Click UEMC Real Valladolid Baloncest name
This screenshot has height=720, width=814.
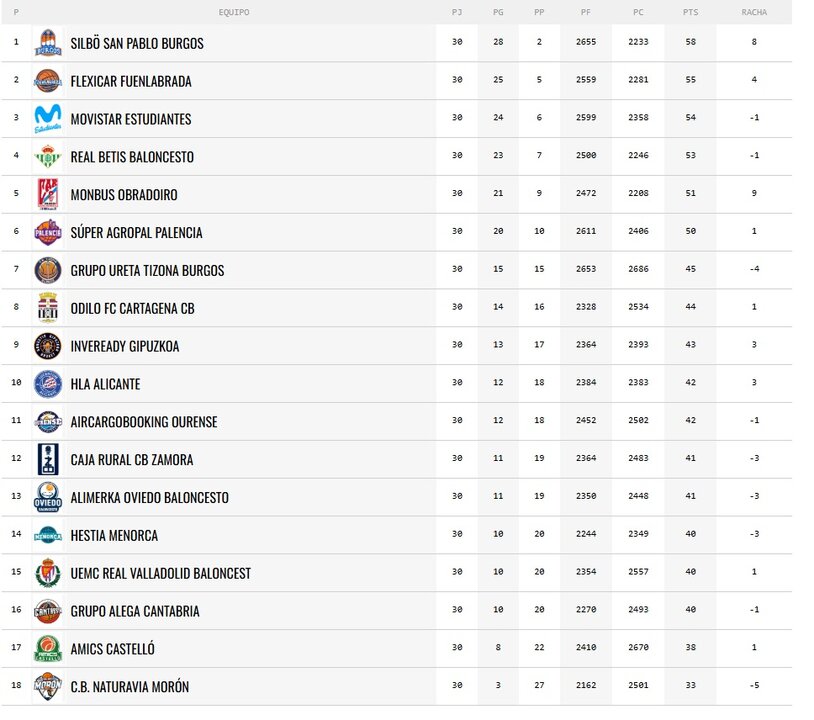pos(160,574)
